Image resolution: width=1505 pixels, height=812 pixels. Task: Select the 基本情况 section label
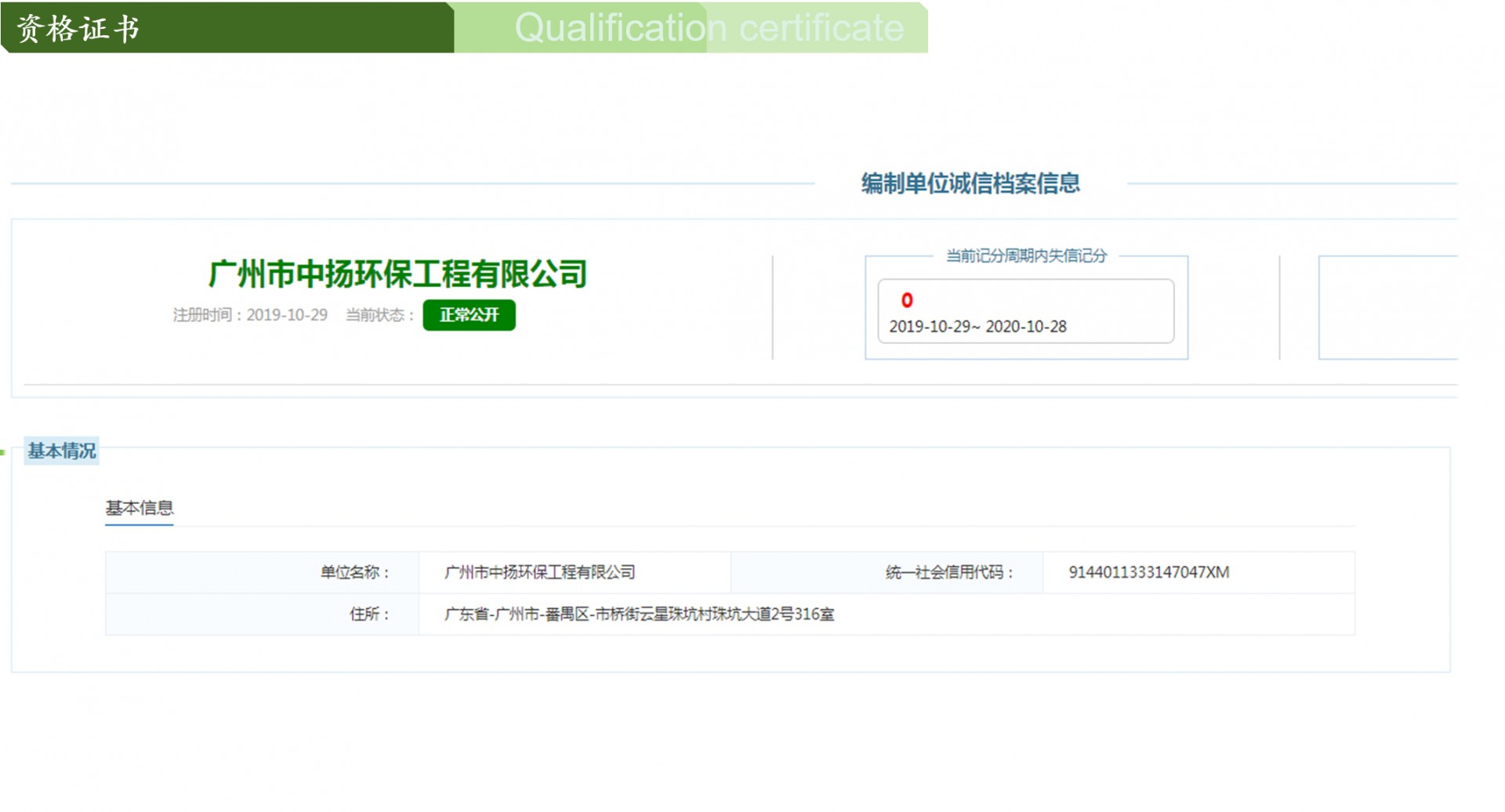62,451
